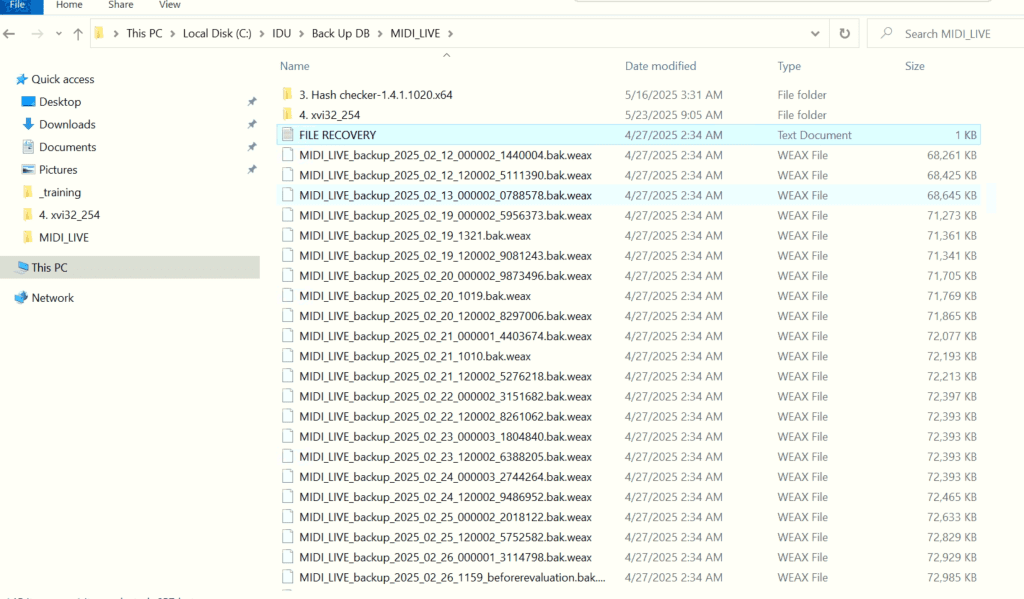This screenshot has width=1024, height=599.
Task: Expand breadcrumb chevron after Back Up DB
Action: click(380, 33)
